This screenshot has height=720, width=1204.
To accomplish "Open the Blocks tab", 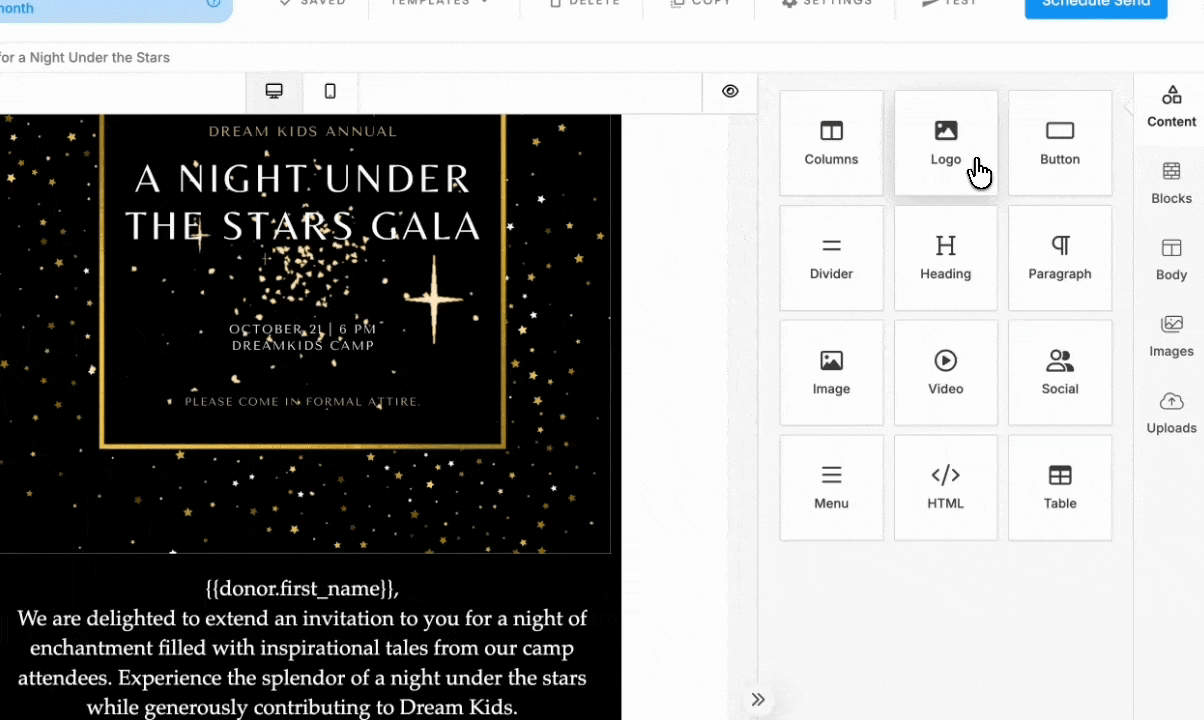I will tap(1171, 184).
